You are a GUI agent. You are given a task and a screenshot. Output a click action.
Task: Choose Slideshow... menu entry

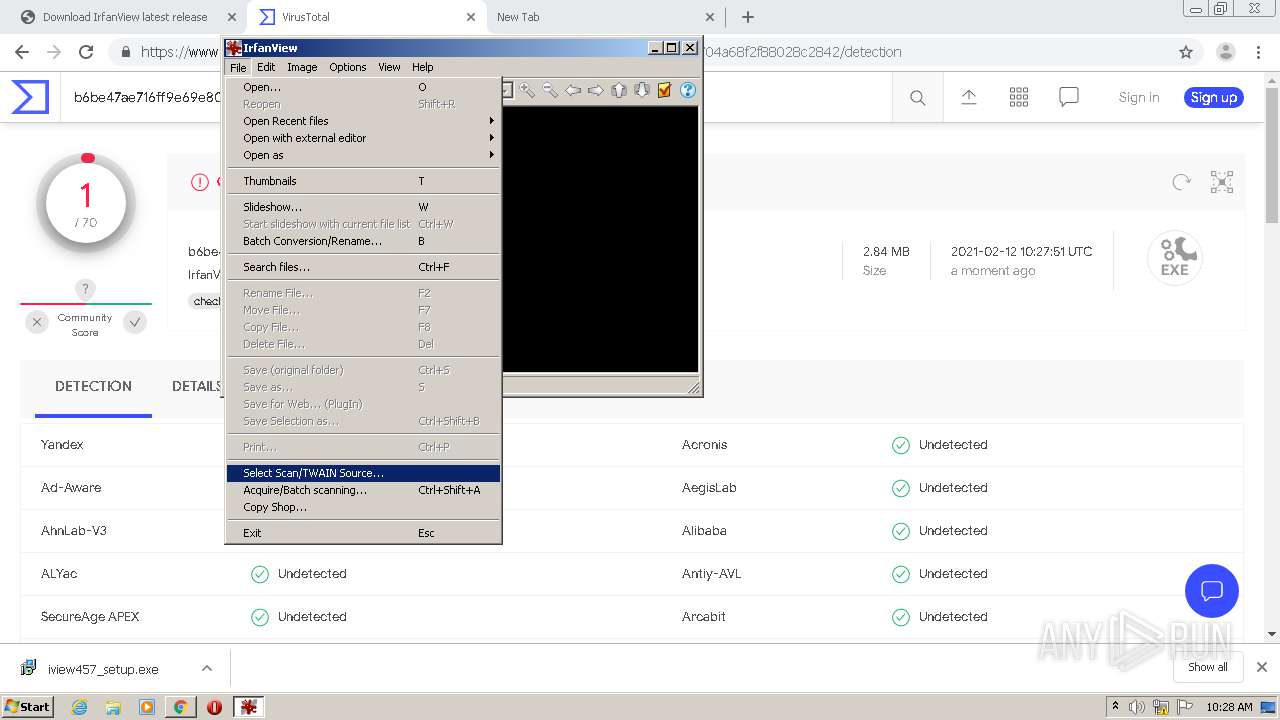click(x=363, y=207)
